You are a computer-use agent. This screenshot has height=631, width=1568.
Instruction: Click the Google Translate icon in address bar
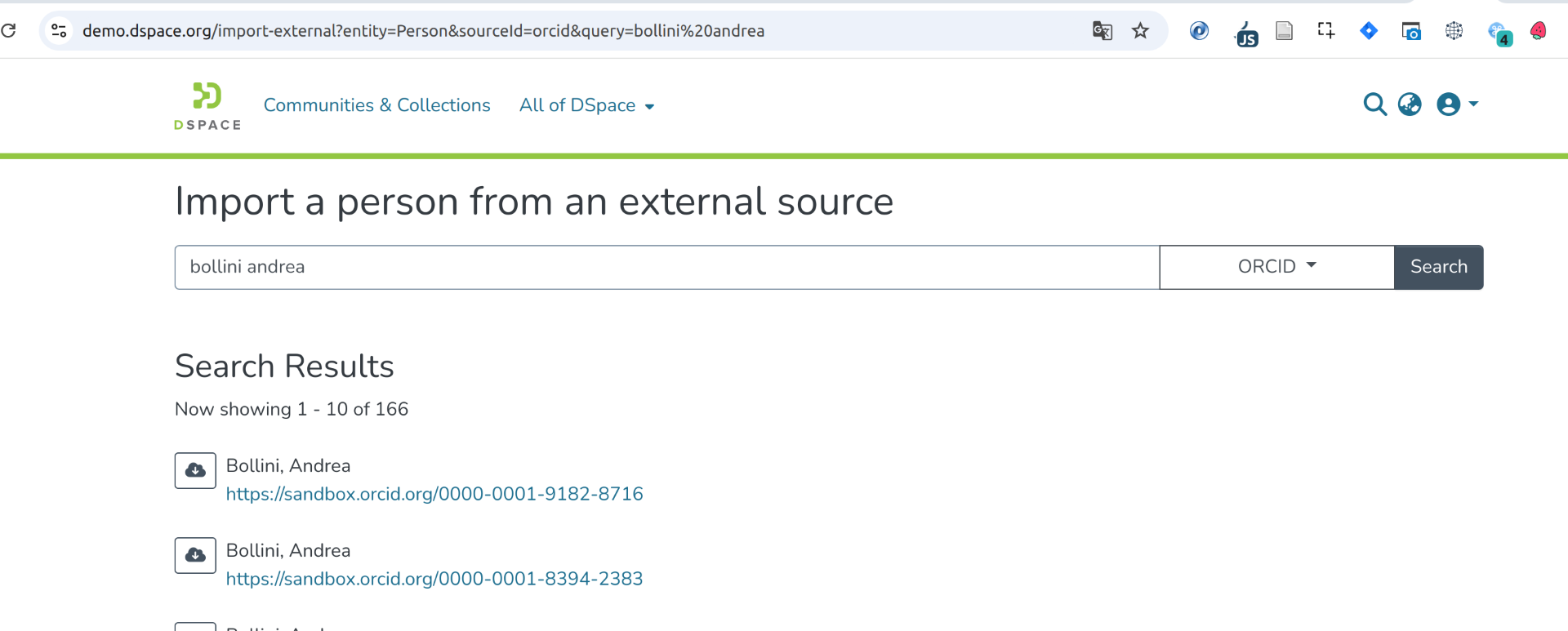pyautogui.click(x=1102, y=31)
